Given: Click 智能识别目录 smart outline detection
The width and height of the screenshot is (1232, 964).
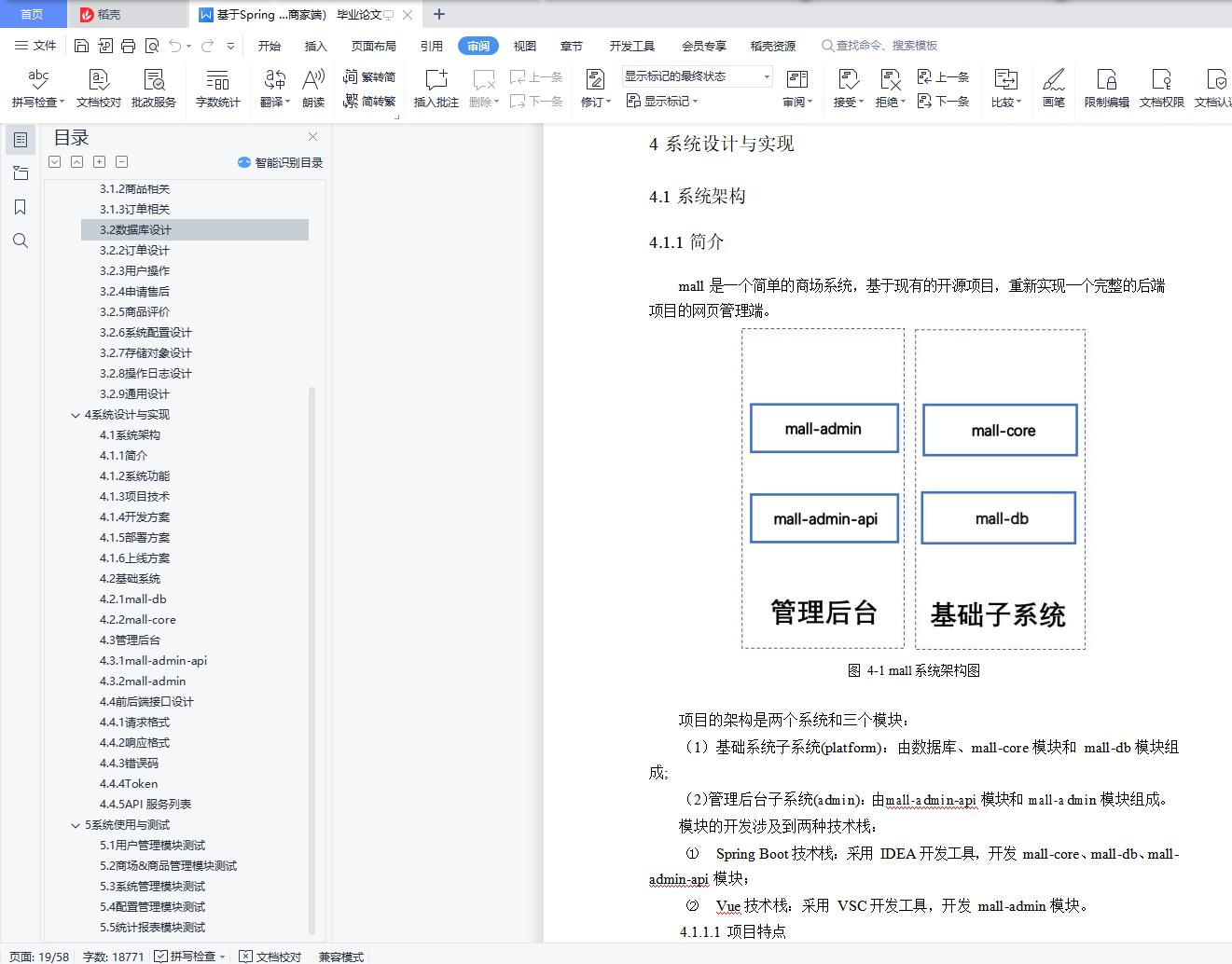Looking at the screenshot, I should [281, 162].
